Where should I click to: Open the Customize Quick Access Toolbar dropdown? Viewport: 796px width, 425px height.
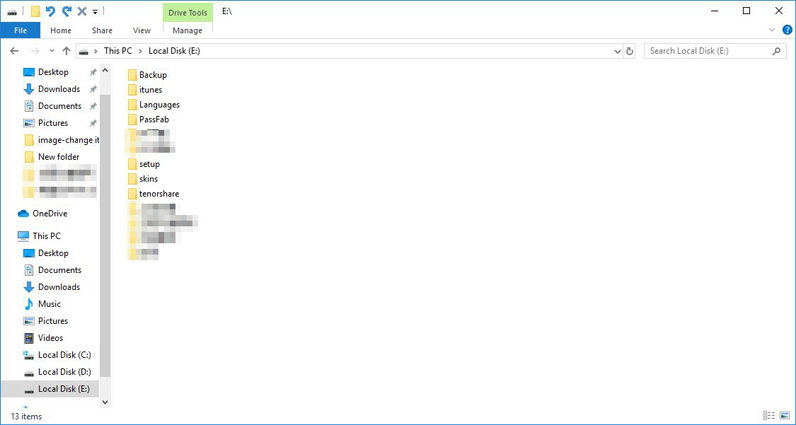95,12
